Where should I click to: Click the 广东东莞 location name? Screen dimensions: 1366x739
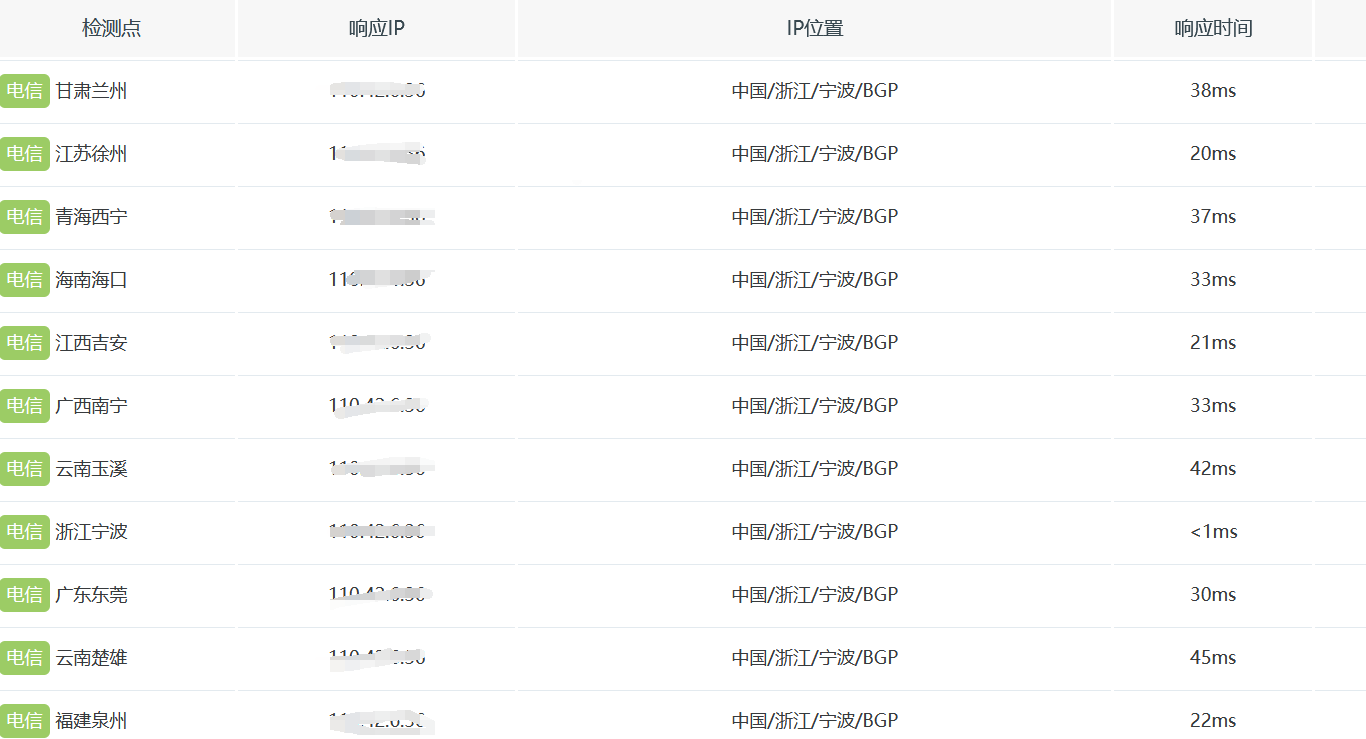point(92,595)
